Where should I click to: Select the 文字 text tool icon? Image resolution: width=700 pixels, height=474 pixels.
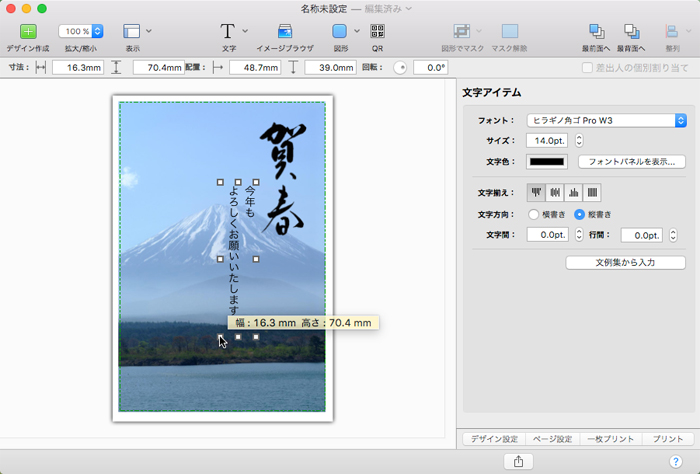228,32
